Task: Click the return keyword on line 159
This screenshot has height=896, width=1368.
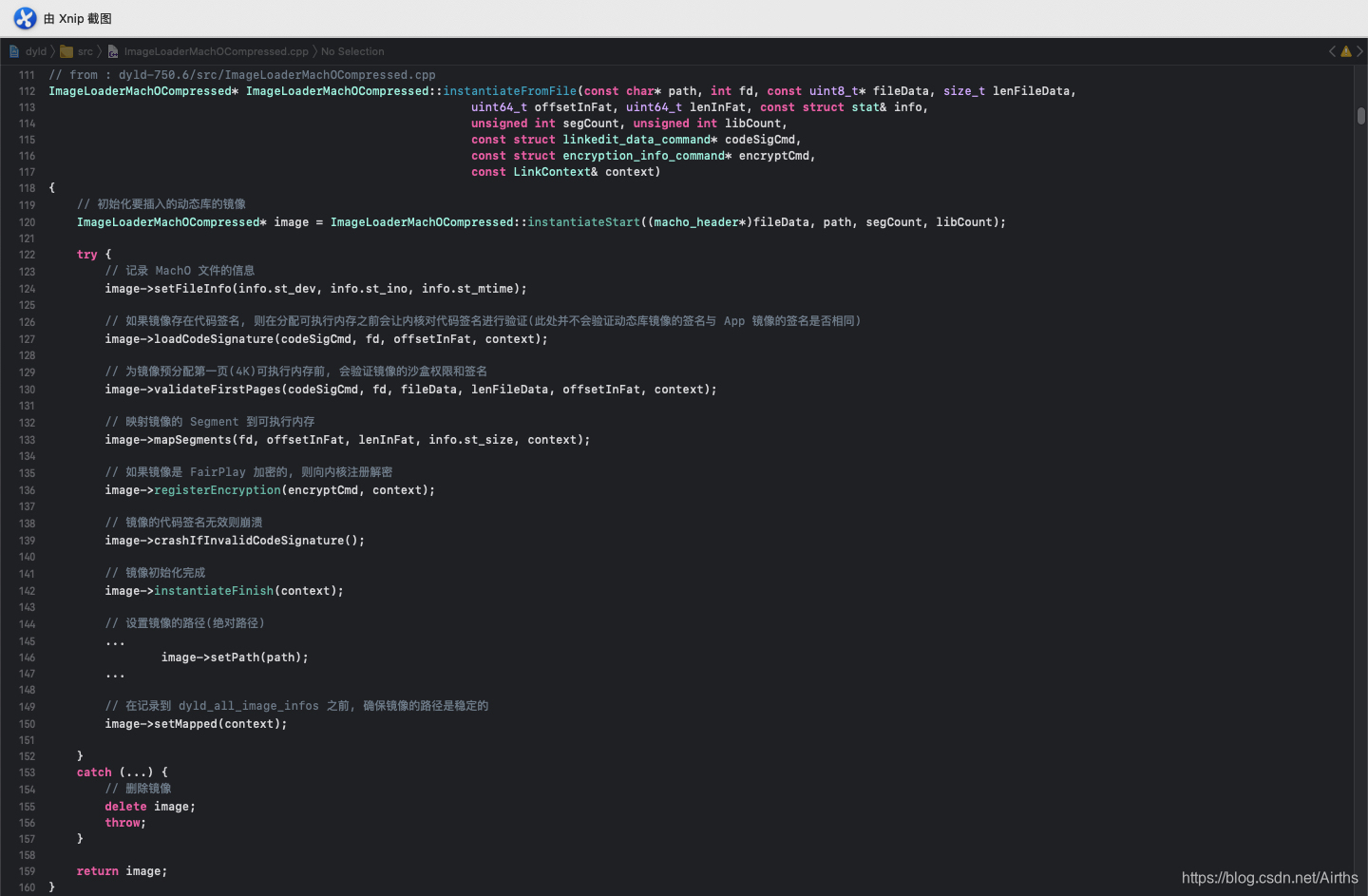Action: tap(98, 871)
